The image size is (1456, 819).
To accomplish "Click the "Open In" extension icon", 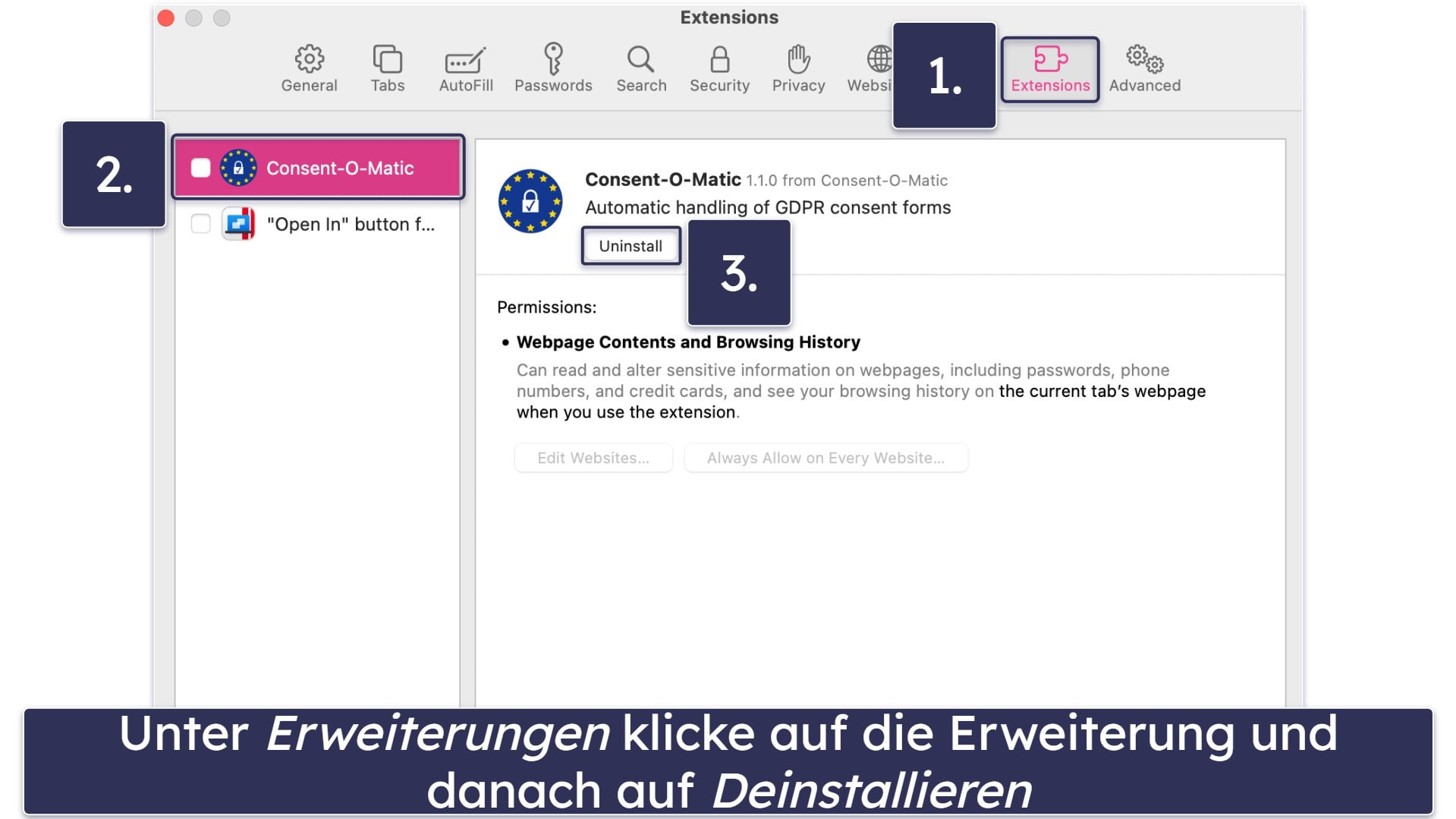I will point(238,224).
